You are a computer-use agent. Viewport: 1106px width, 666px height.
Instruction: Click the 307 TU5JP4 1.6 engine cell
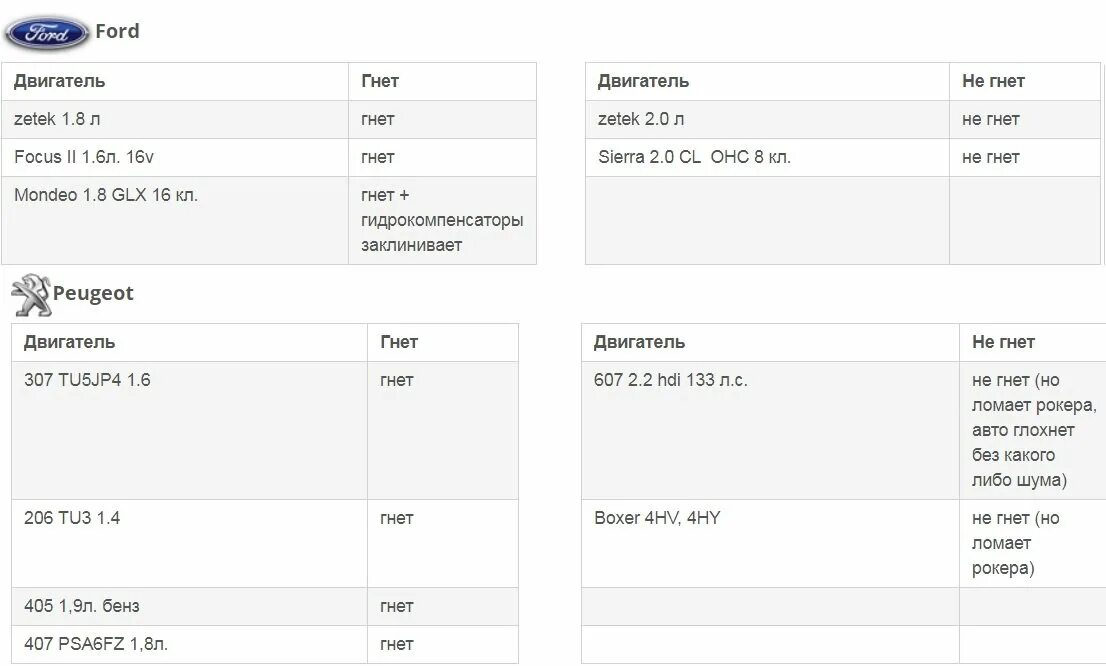click(x=190, y=430)
